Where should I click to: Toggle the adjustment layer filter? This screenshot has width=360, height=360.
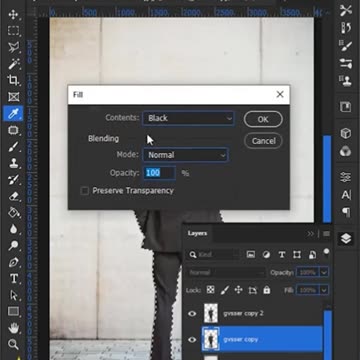[266, 255]
